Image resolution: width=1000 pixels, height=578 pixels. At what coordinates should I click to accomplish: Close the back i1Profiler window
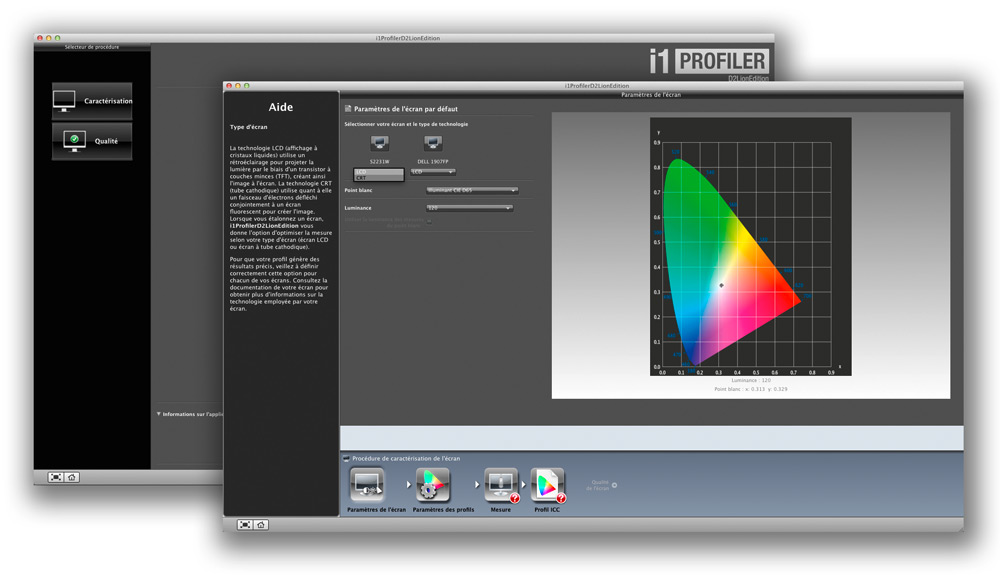(x=40, y=38)
